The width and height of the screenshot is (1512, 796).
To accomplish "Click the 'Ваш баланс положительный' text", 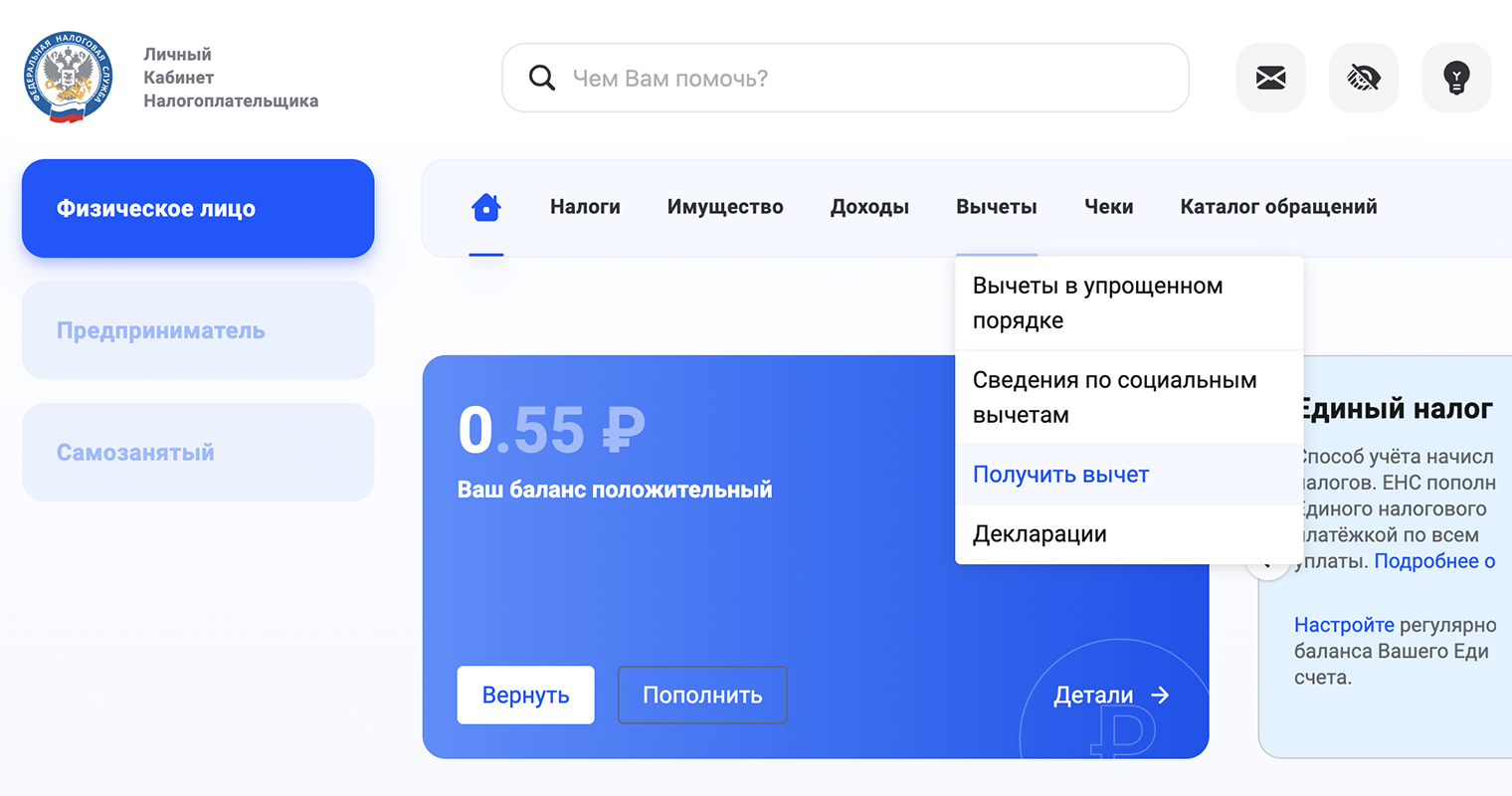I will (615, 490).
